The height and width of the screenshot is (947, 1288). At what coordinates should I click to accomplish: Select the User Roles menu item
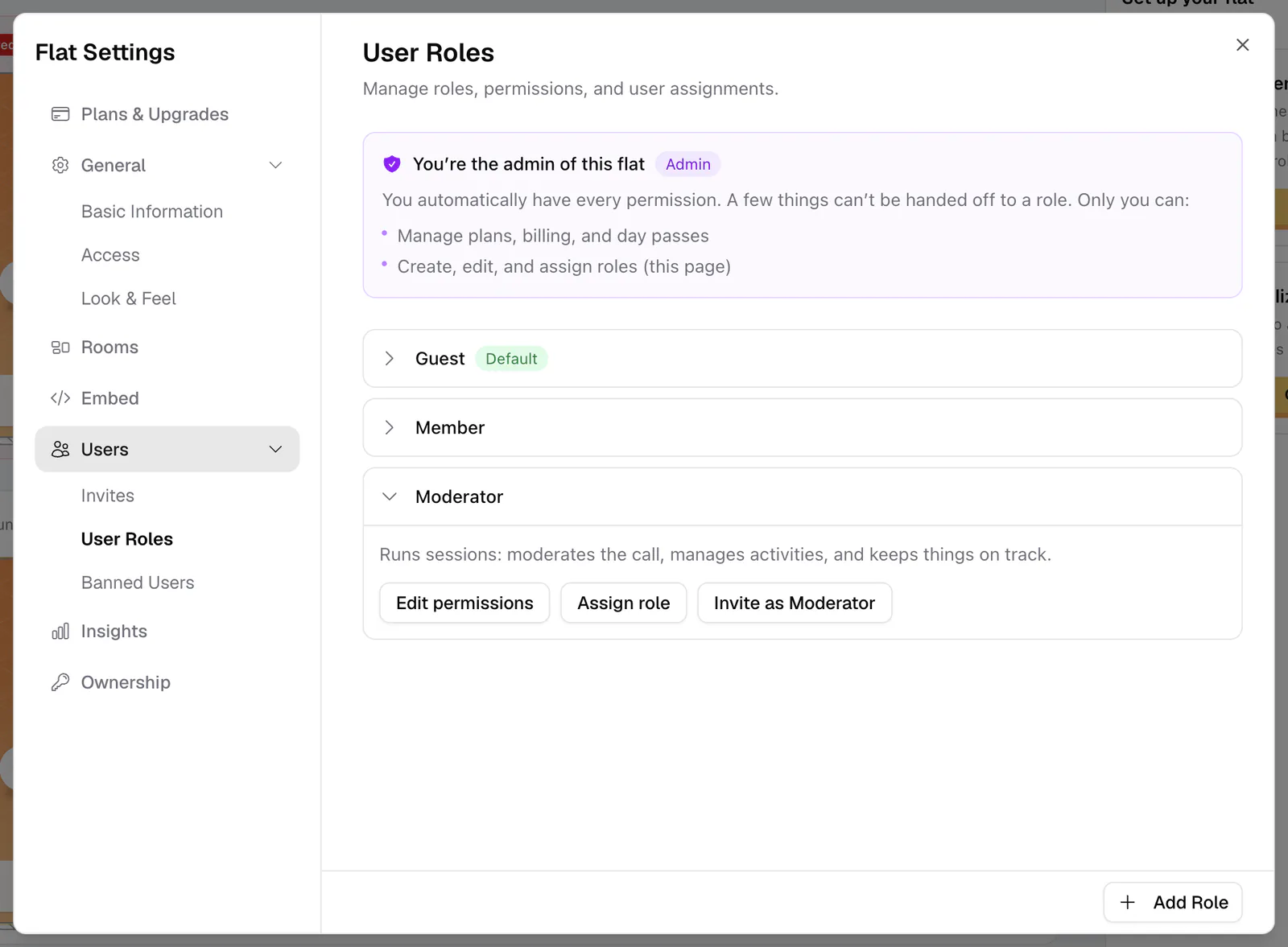click(x=127, y=539)
